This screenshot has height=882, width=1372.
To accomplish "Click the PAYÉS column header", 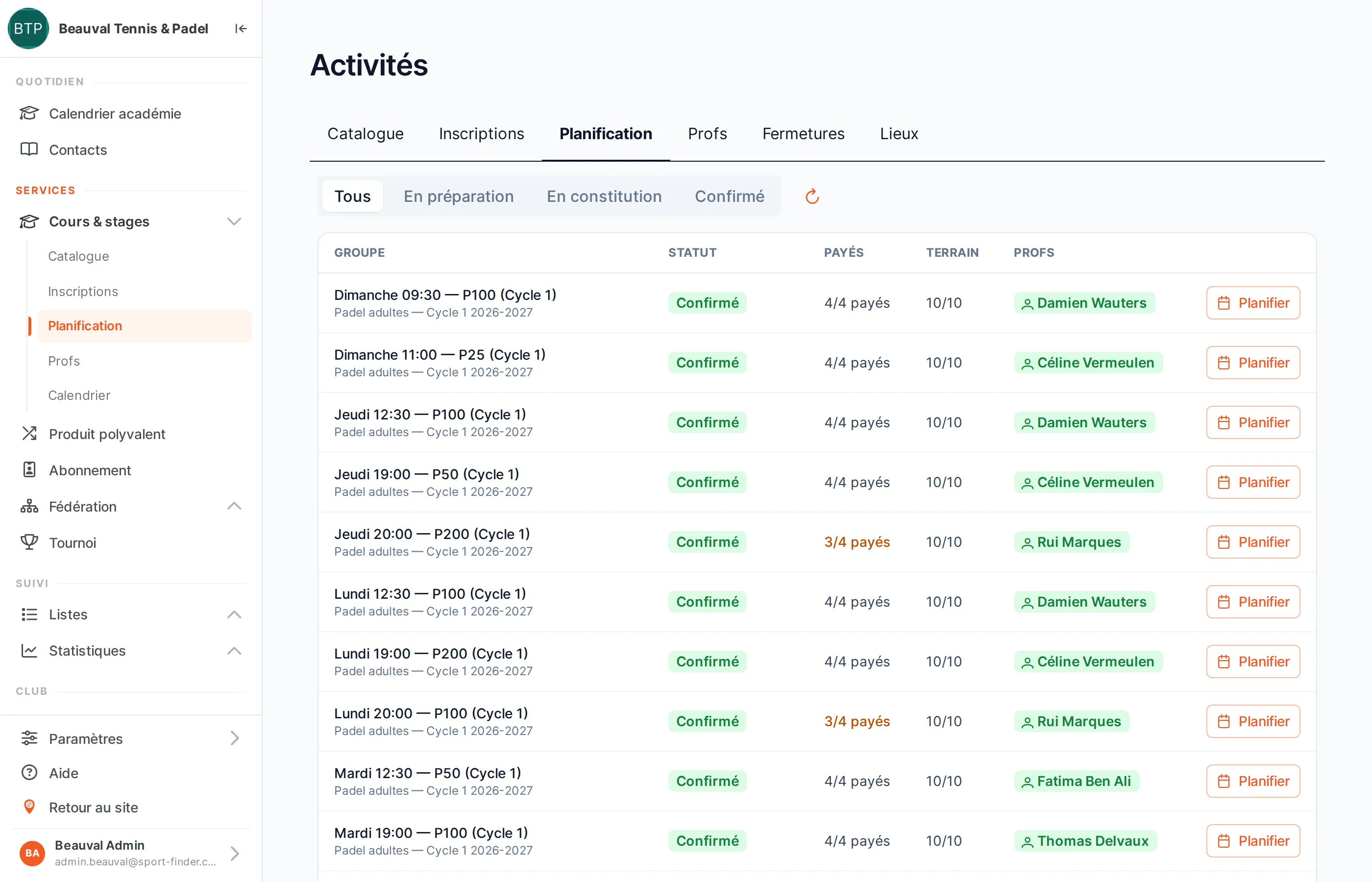I will click(x=843, y=252).
